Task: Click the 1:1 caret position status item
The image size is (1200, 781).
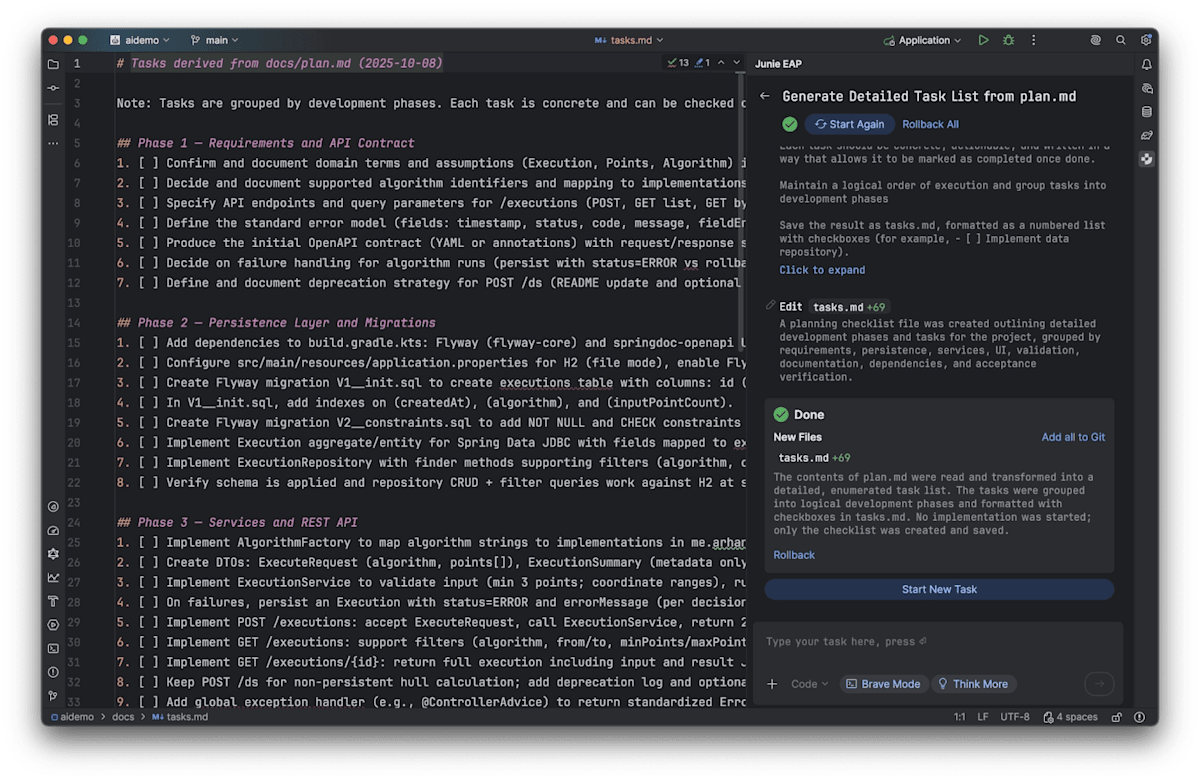Action: coord(960,717)
